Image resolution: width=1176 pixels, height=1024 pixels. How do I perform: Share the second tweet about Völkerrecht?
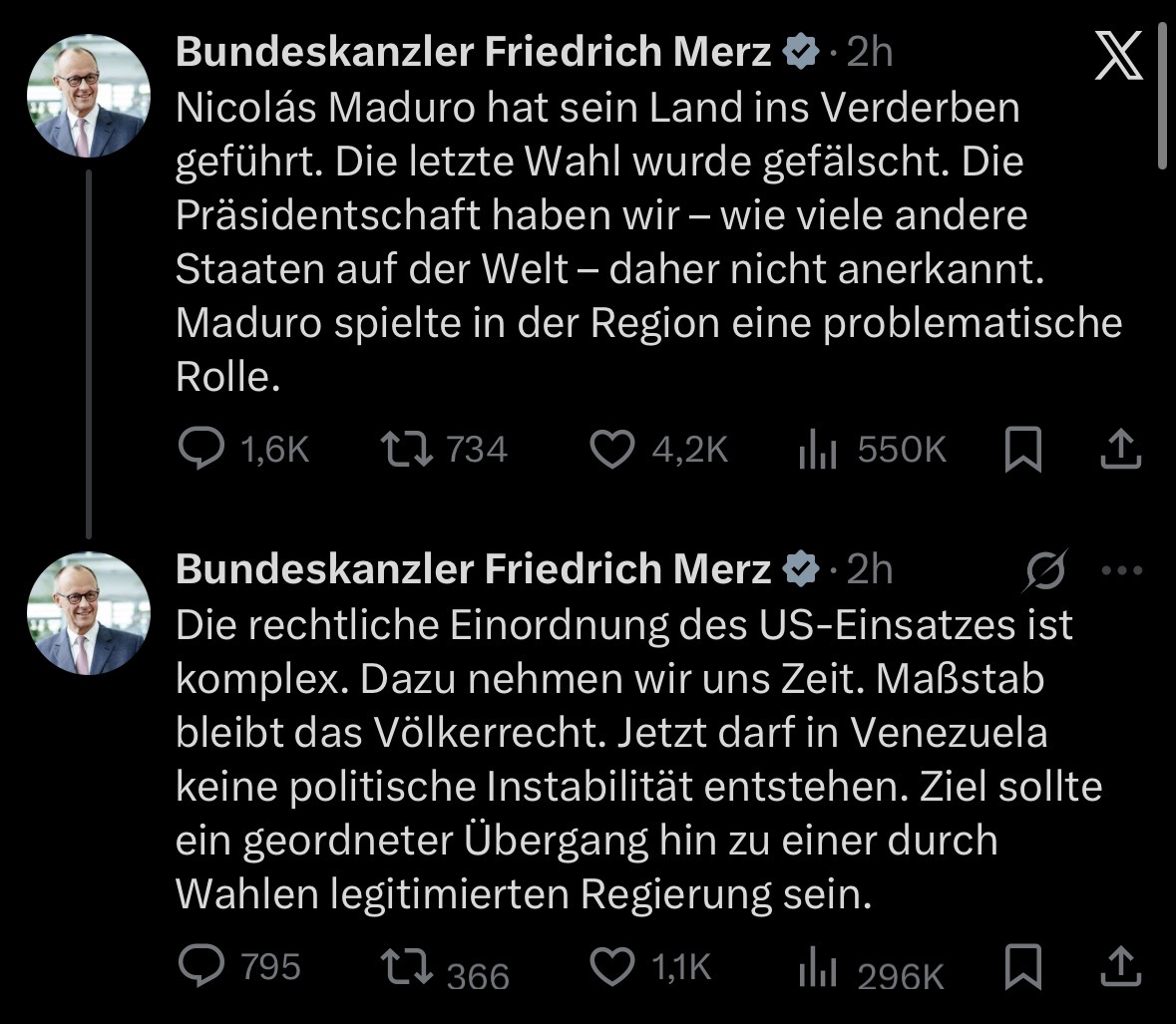point(1119,965)
